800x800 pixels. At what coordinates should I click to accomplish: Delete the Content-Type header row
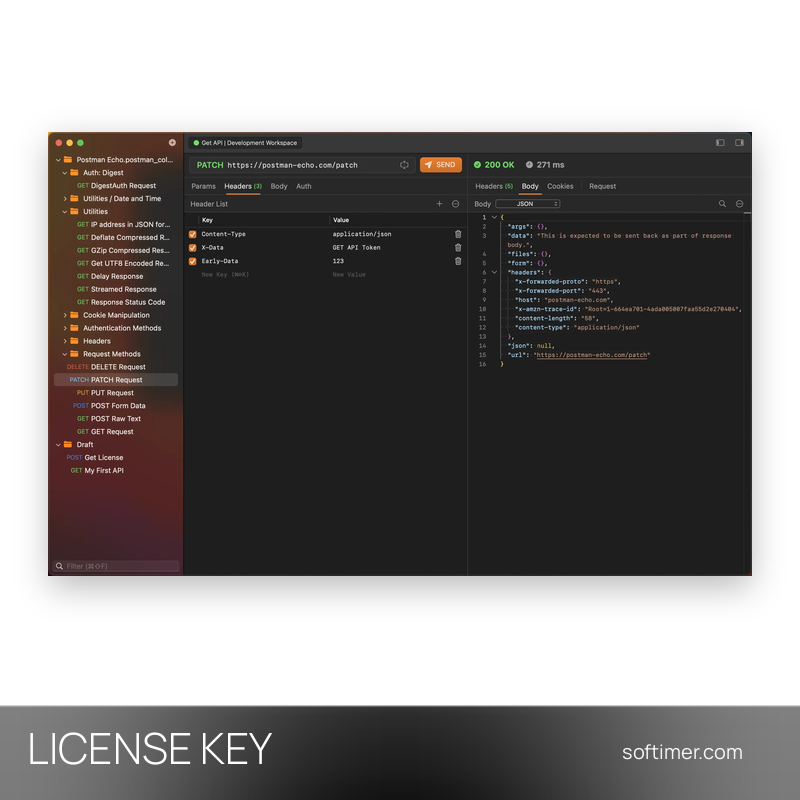click(458, 234)
